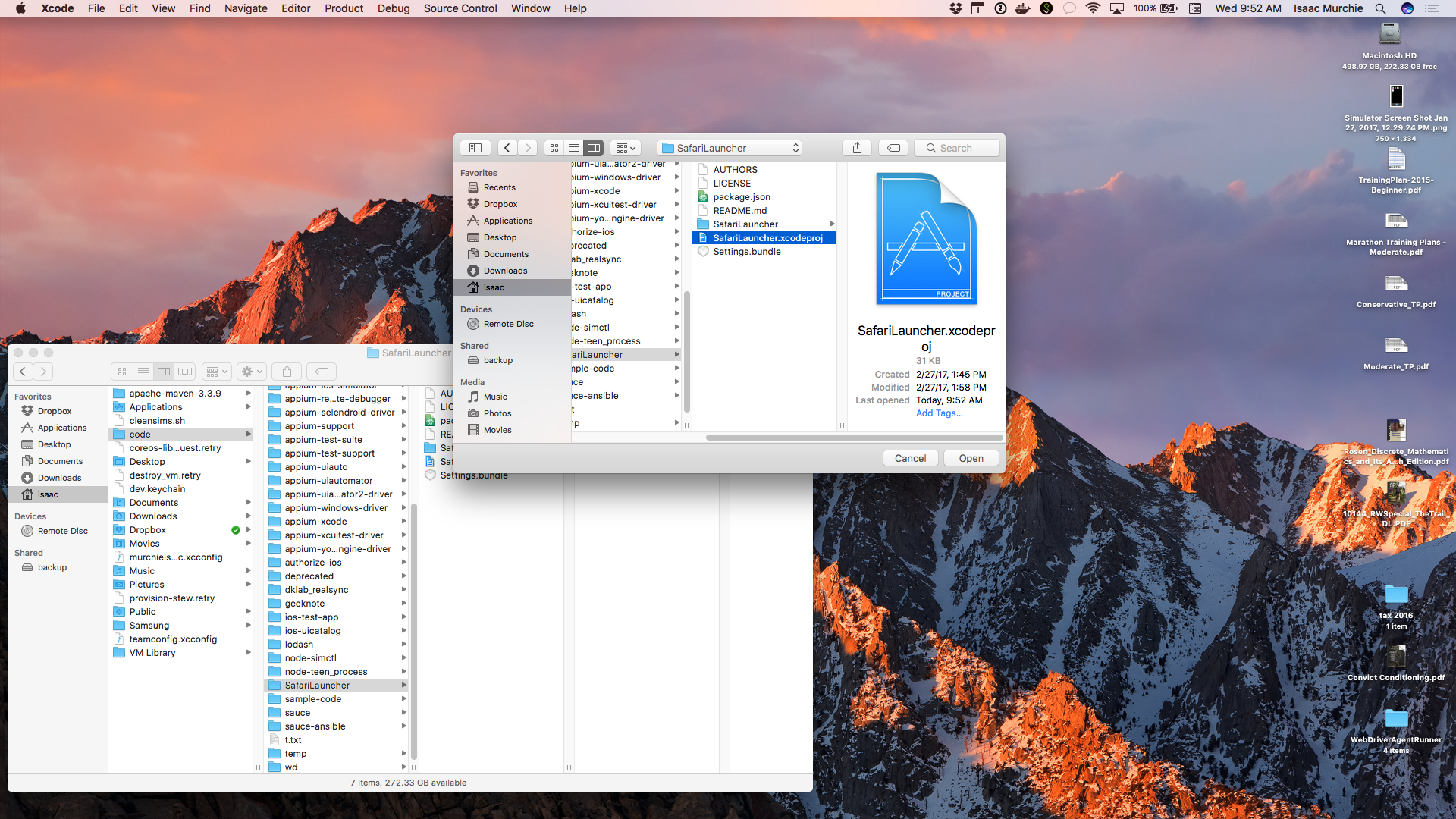
Task: Click the open dialog horizontal scrollbar
Action: point(854,438)
